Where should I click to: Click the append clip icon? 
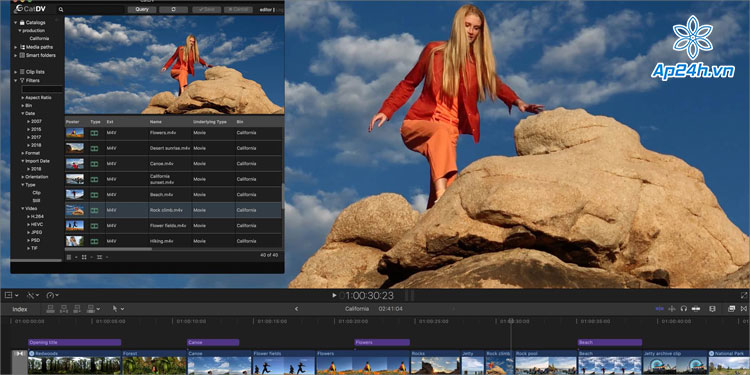point(77,309)
